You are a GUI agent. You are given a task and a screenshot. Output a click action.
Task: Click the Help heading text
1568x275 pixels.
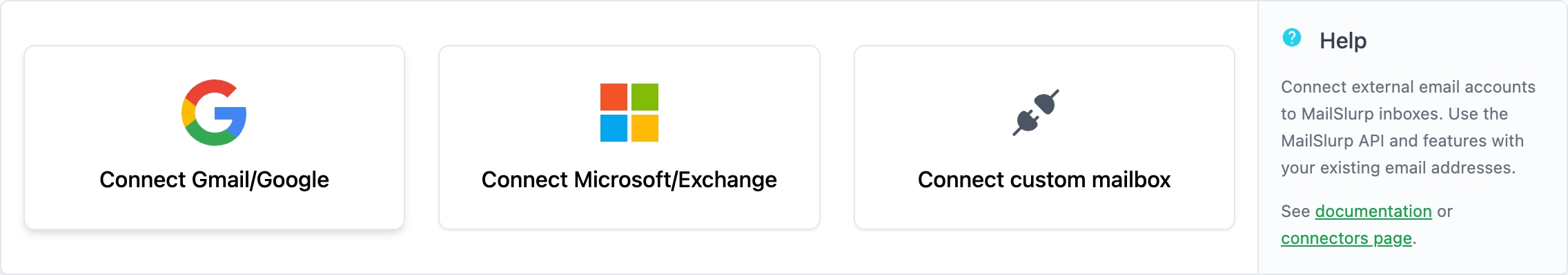(x=1343, y=41)
